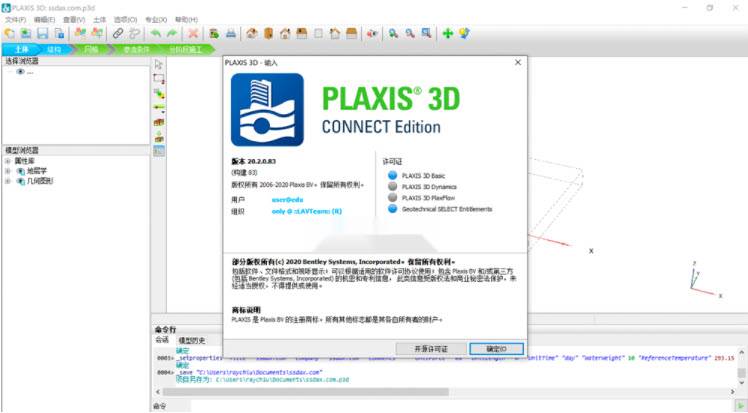Click the zoom out magnifier icon
The height and width of the screenshot is (413, 748).
[410, 33]
